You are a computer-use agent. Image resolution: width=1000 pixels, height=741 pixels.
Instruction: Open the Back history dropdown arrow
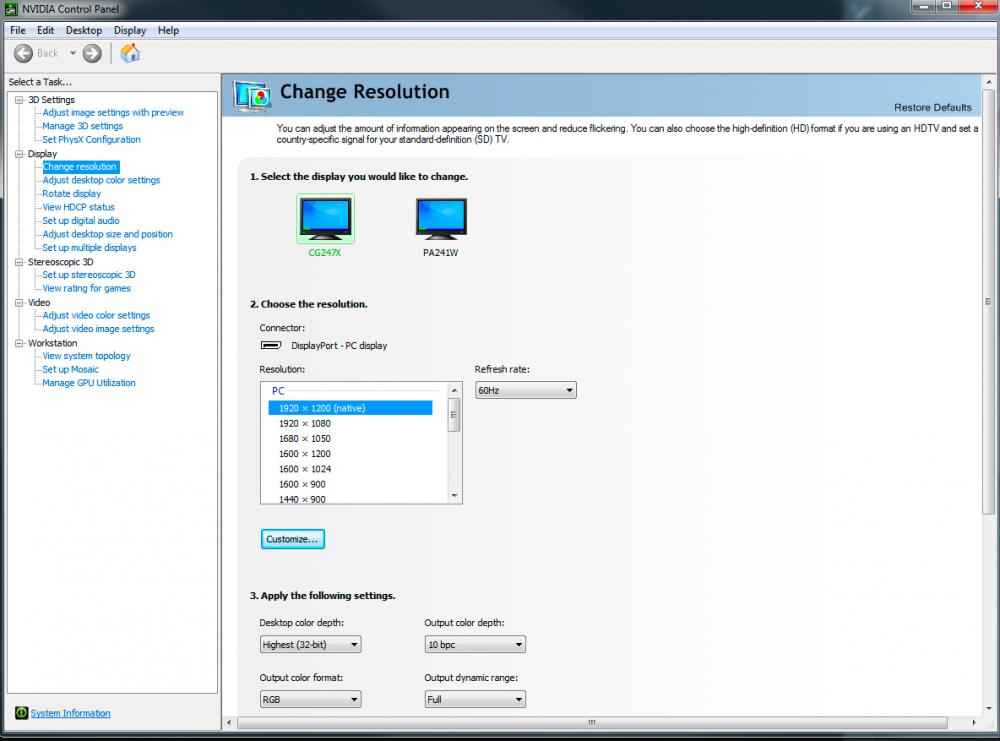(x=73, y=54)
